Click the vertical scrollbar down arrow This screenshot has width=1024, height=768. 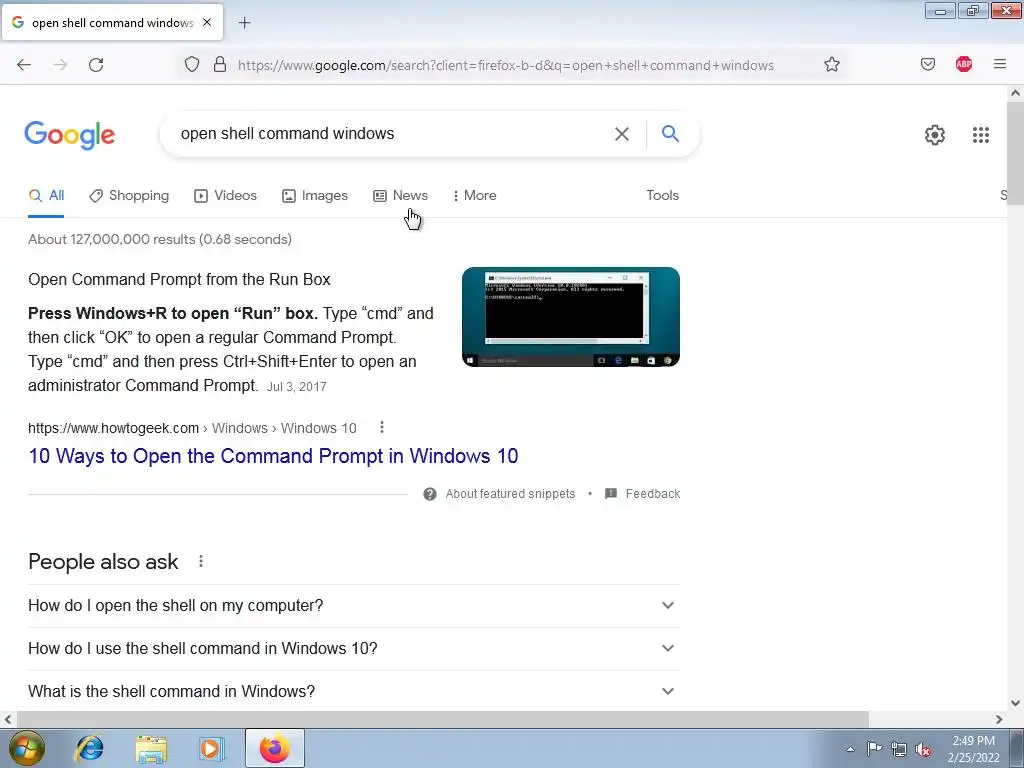click(1015, 703)
